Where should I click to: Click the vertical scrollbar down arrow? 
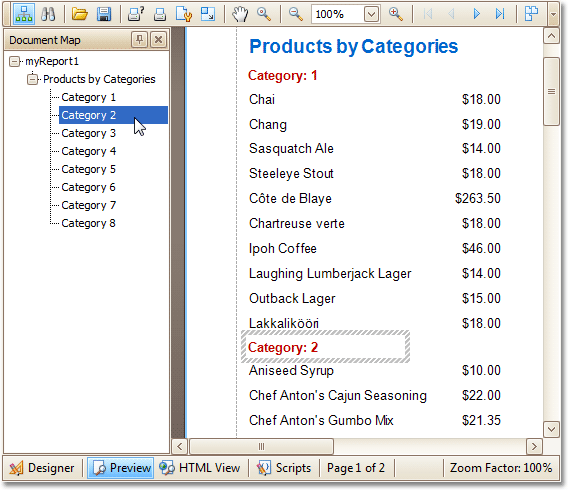click(551, 430)
